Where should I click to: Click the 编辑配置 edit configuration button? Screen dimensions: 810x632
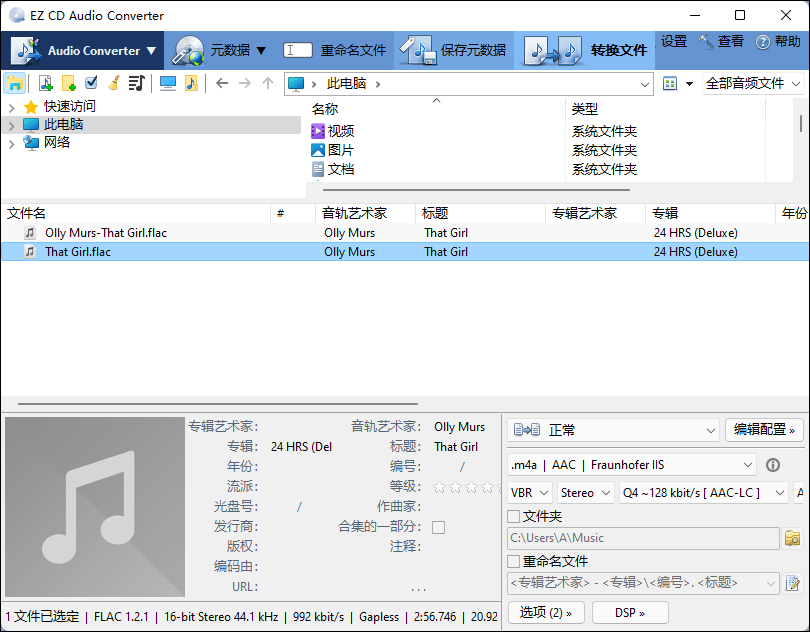point(764,430)
